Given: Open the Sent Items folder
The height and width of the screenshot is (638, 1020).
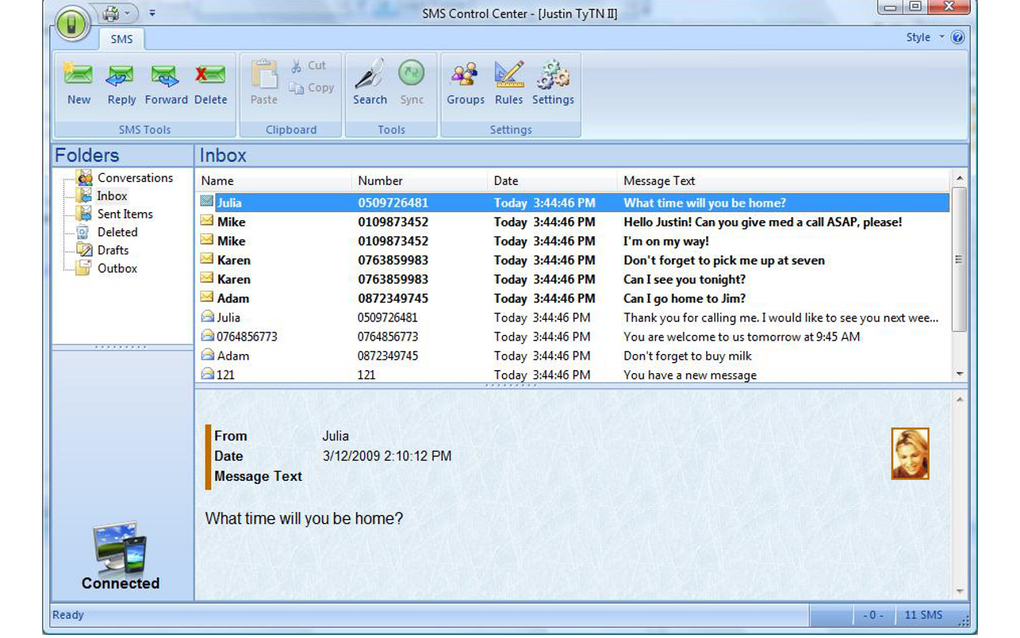Looking at the screenshot, I should (125, 214).
